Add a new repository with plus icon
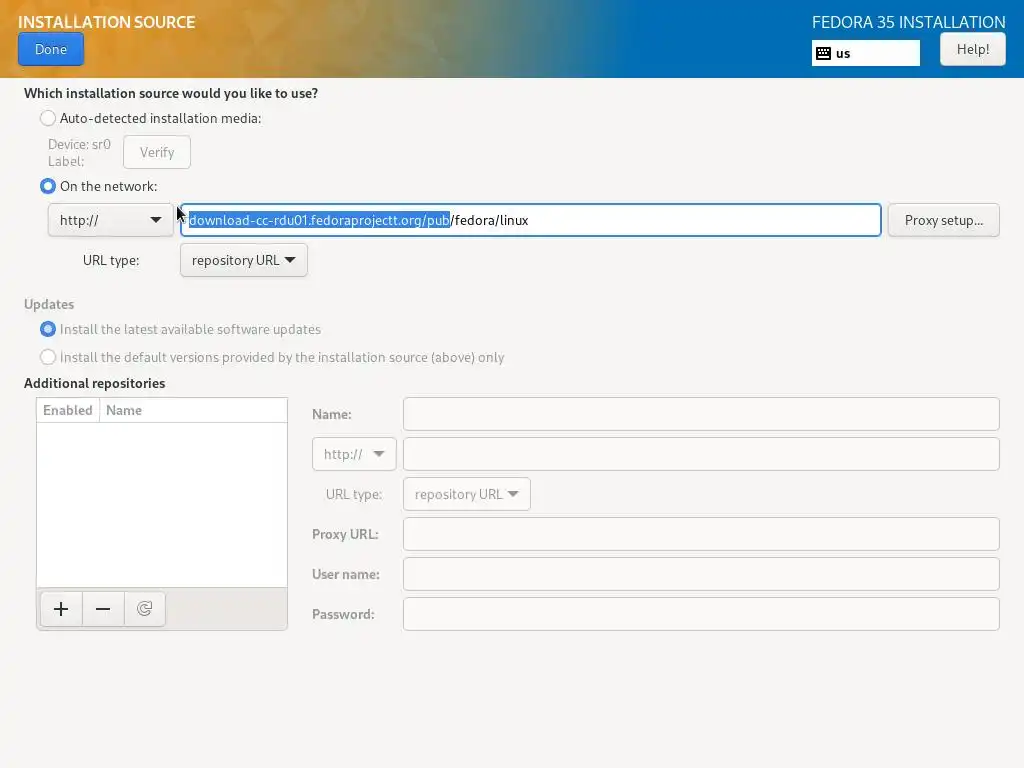 (x=61, y=609)
